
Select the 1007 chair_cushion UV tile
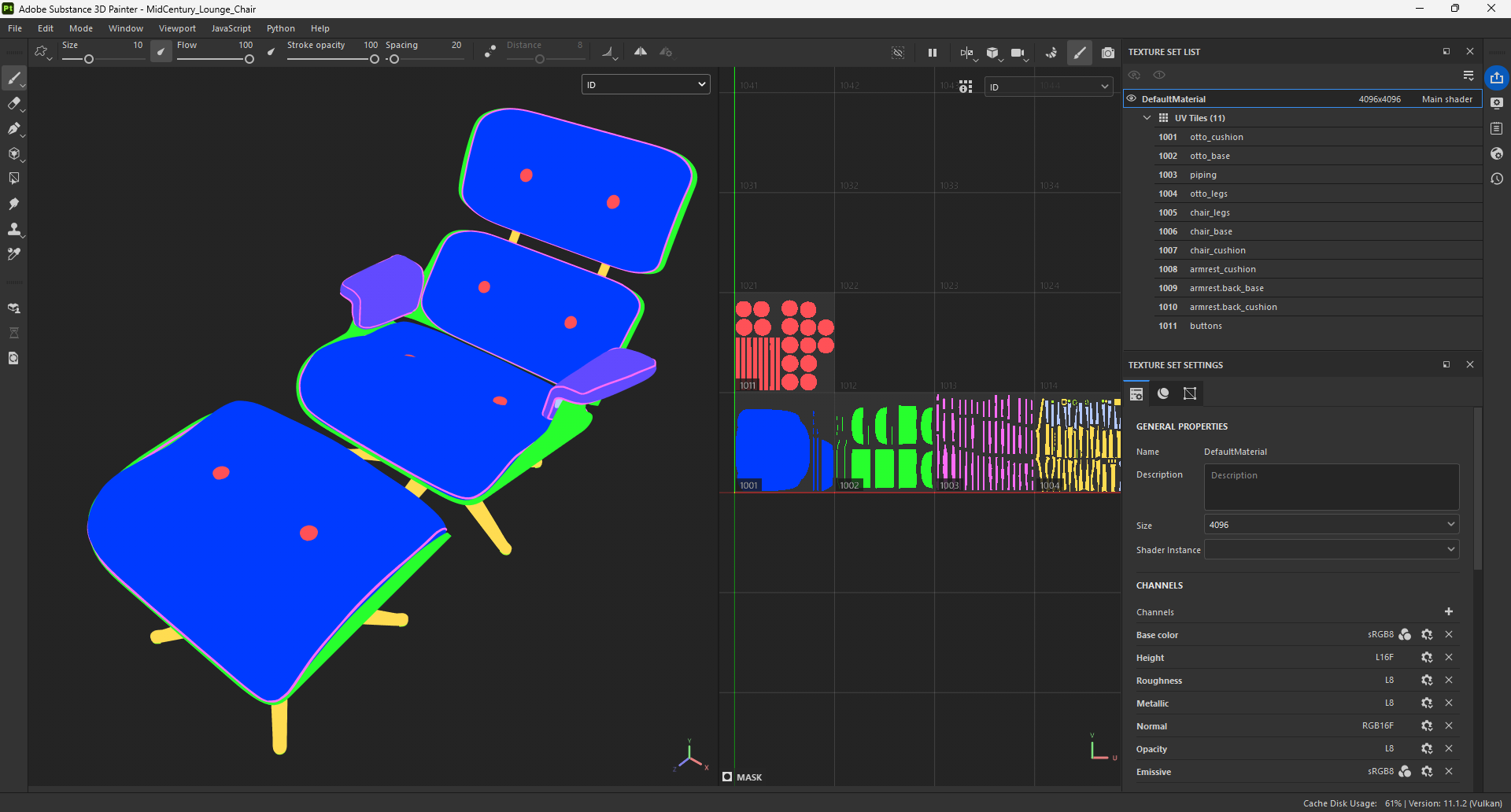point(1217,250)
